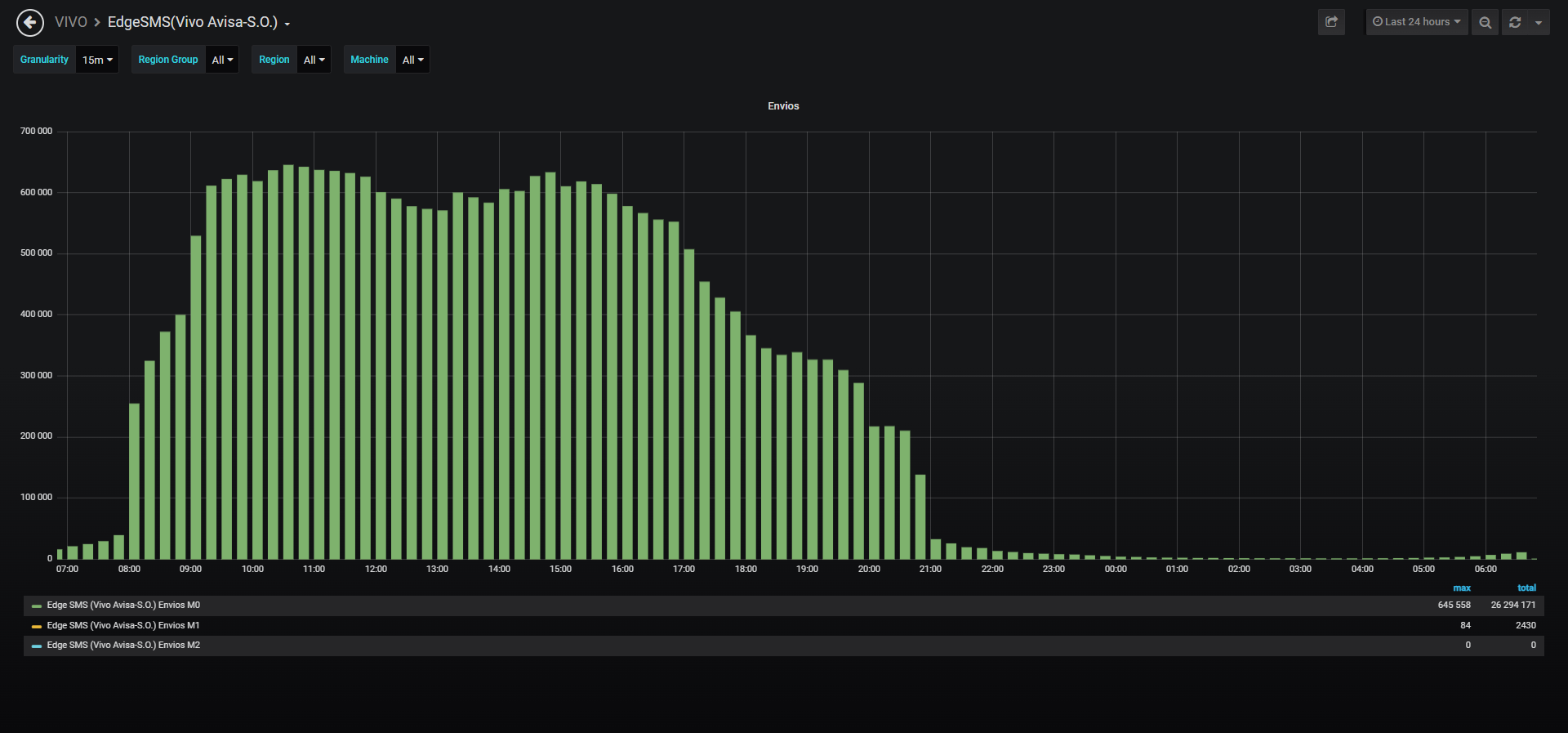Open the Last 24 hours time picker
Image resolution: width=1568 pixels, height=733 pixels.
[1417, 22]
